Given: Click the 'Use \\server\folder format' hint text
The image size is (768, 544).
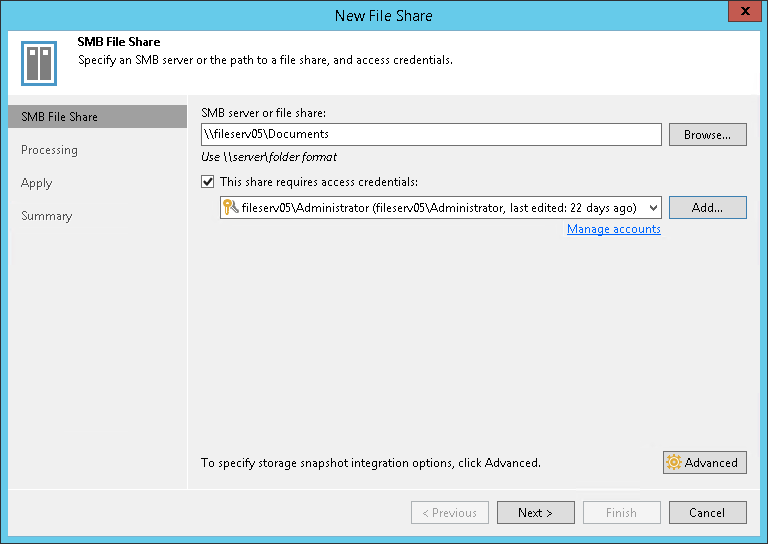Looking at the screenshot, I should click(x=269, y=157).
